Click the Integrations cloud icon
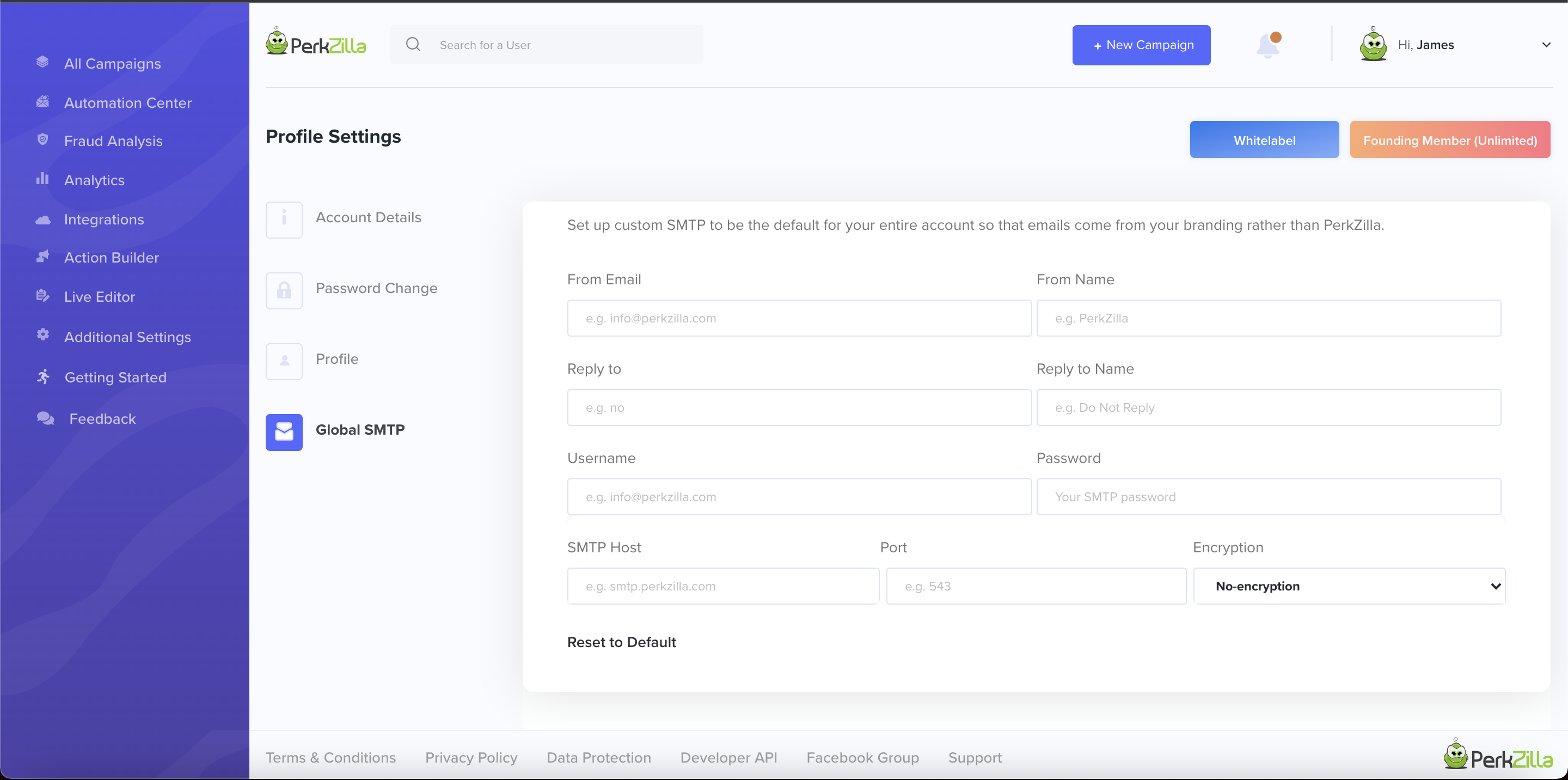 click(42, 220)
